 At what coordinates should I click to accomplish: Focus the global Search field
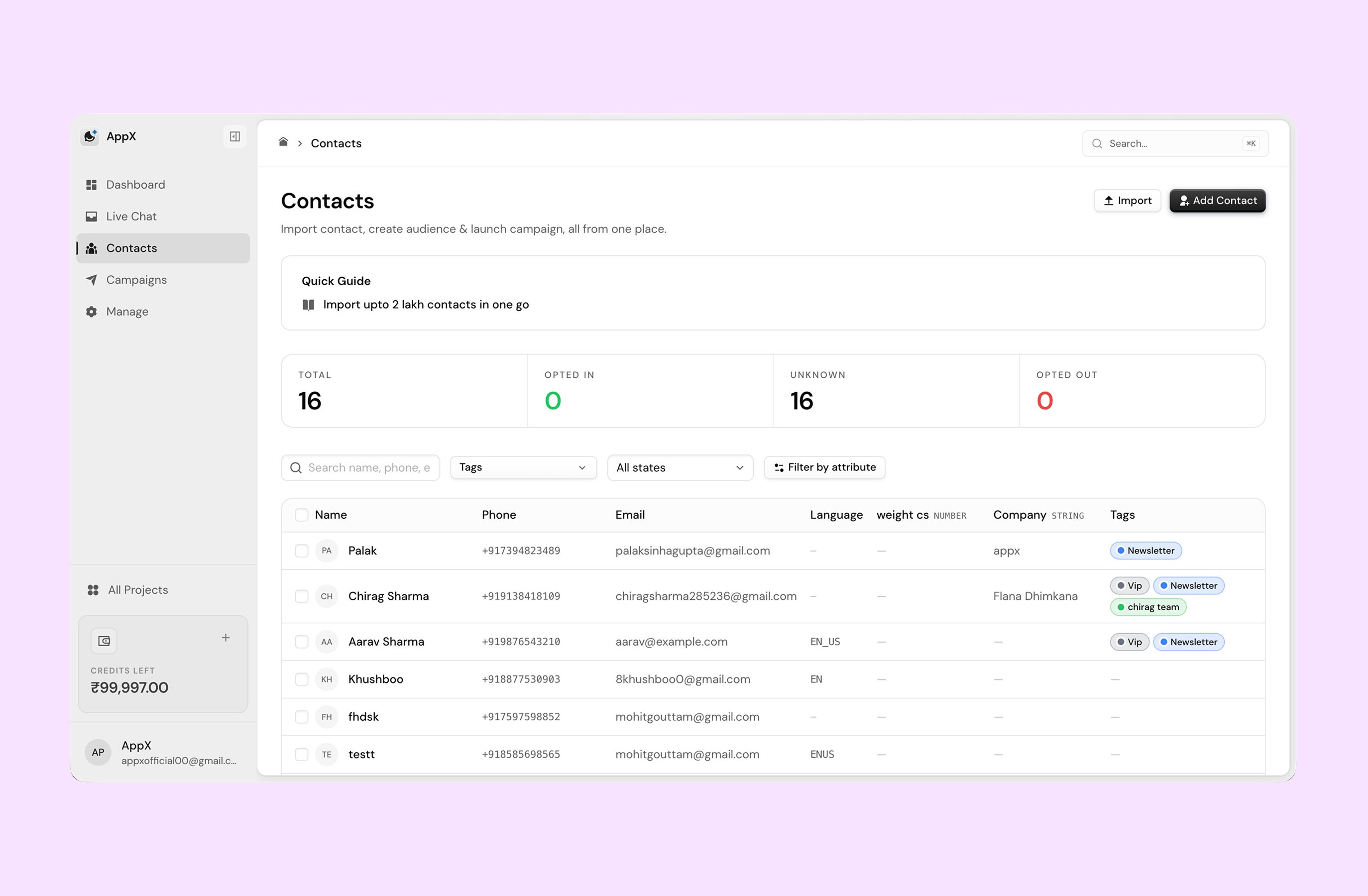(1175, 144)
